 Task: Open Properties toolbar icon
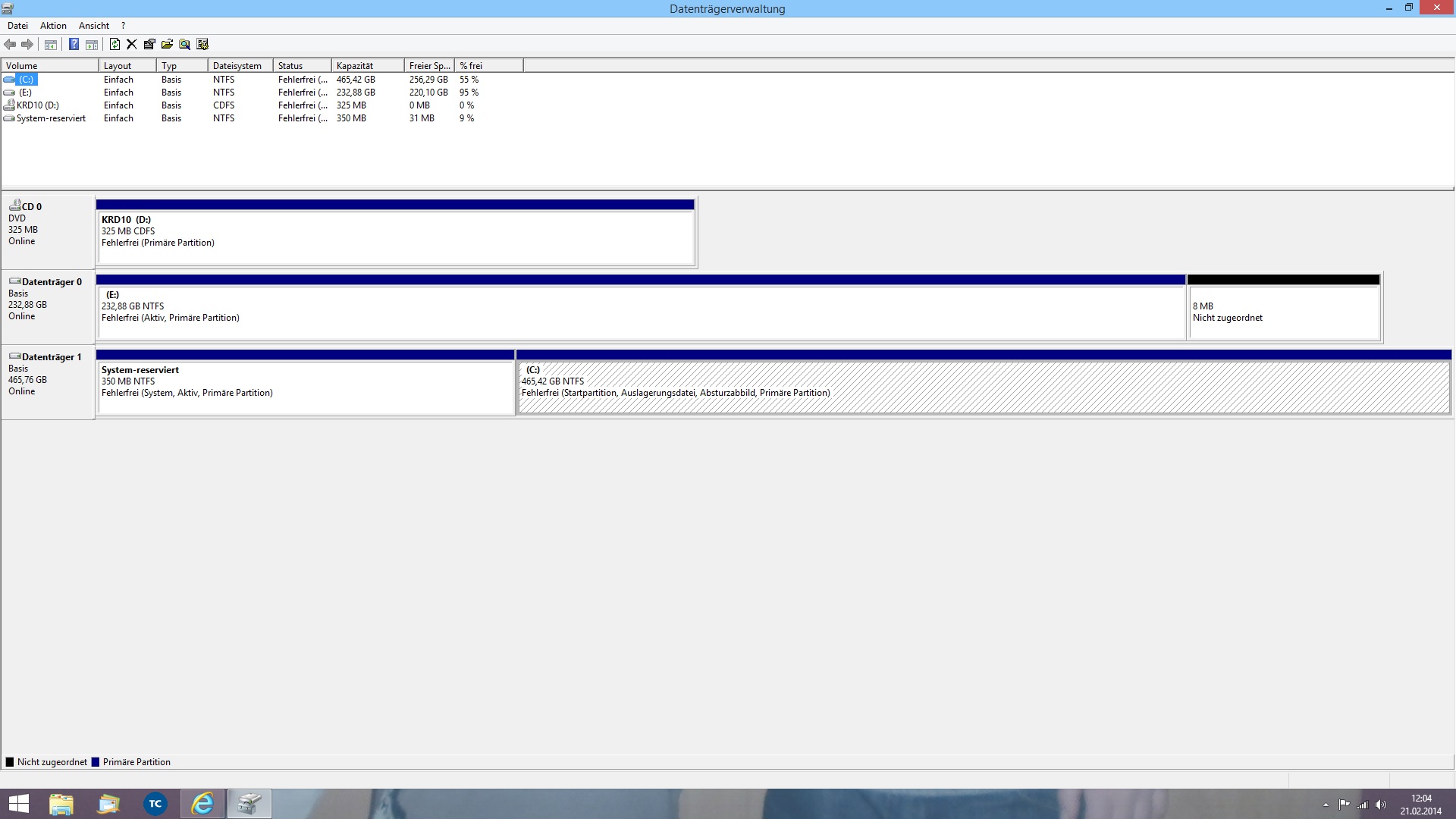(149, 45)
